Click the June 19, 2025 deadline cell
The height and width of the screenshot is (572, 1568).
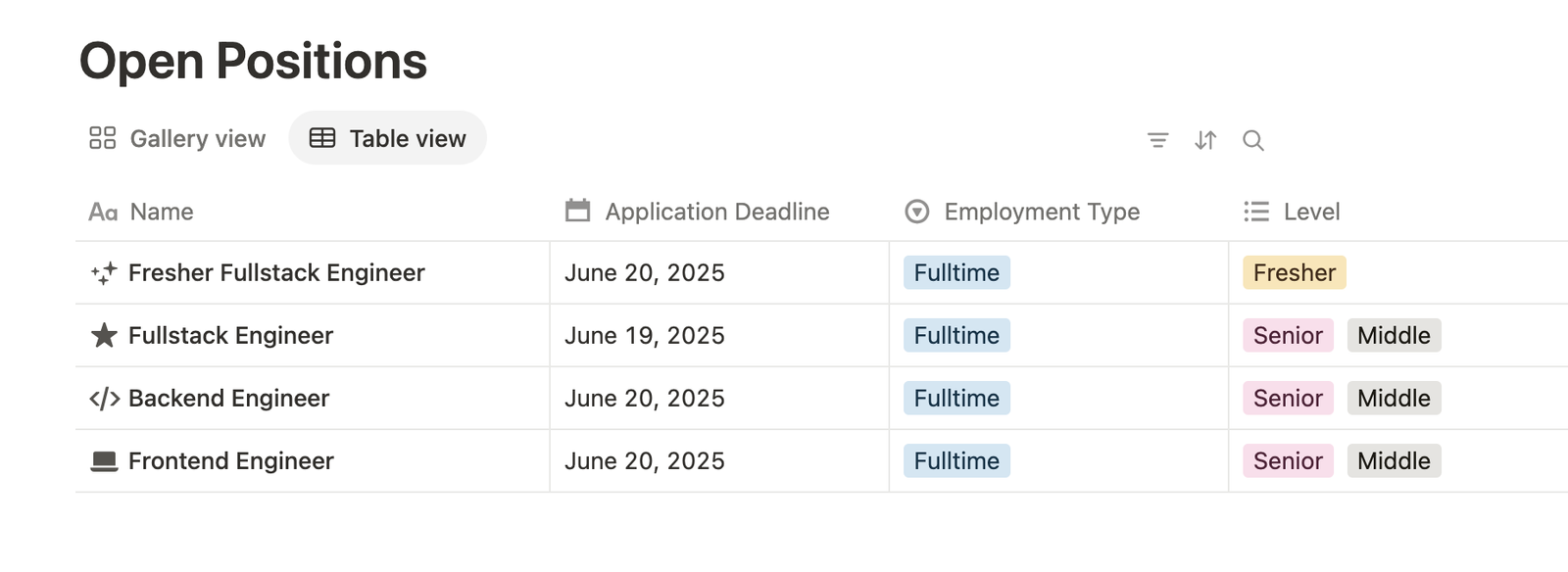click(719, 336)
